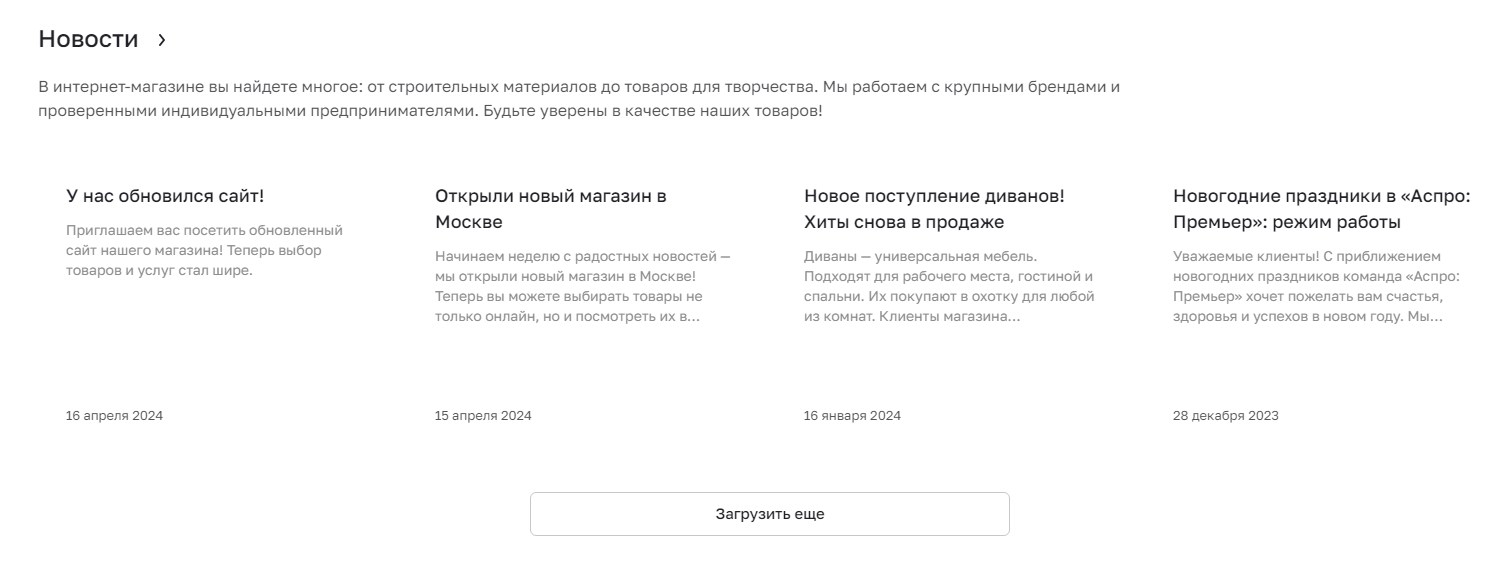Click excerpt 'Начинаем неделю с радостных новостей'

click(x=583, y=287)
